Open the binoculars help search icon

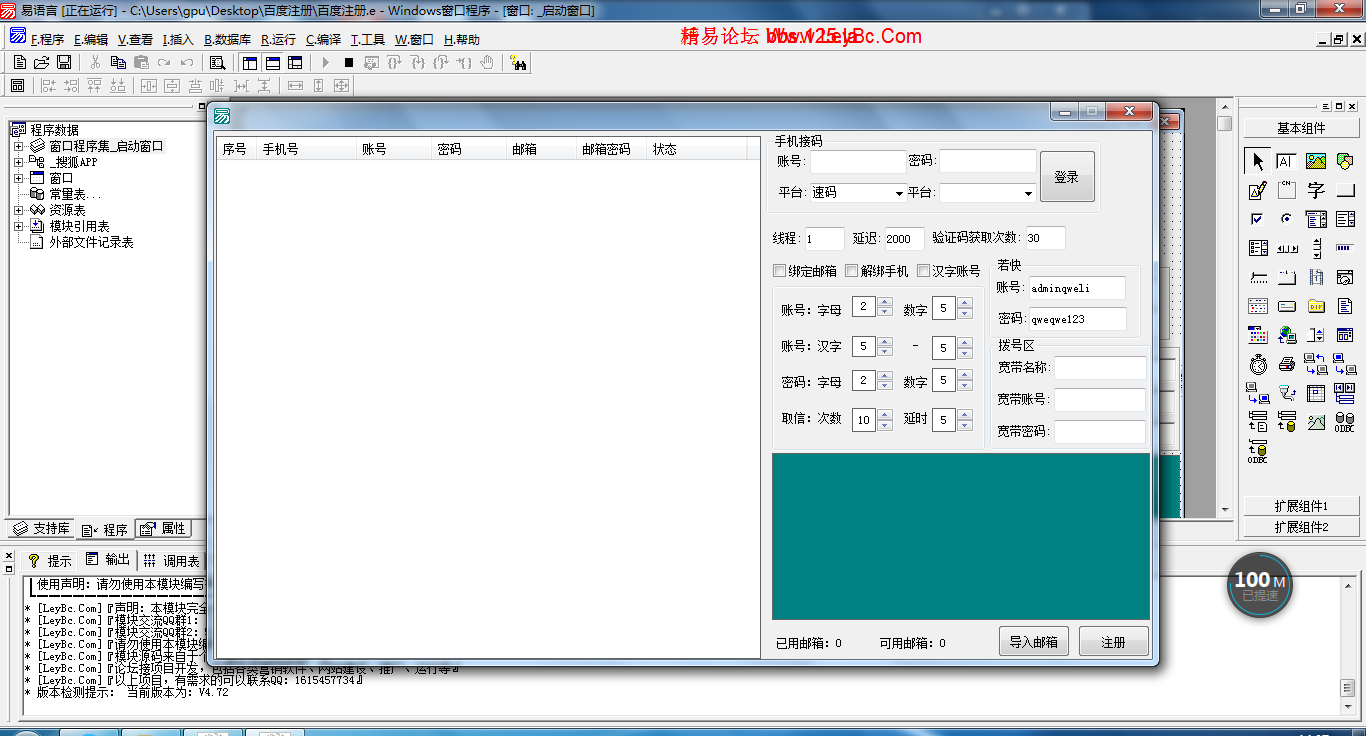pyautogui.click(x=518, y=63)
